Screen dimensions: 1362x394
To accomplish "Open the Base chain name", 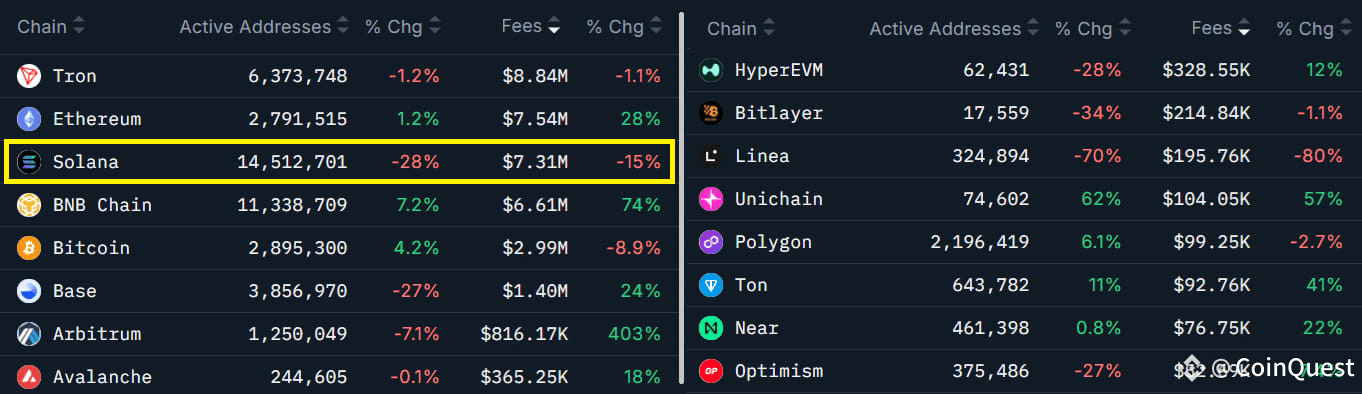I will tap(75, 291).
